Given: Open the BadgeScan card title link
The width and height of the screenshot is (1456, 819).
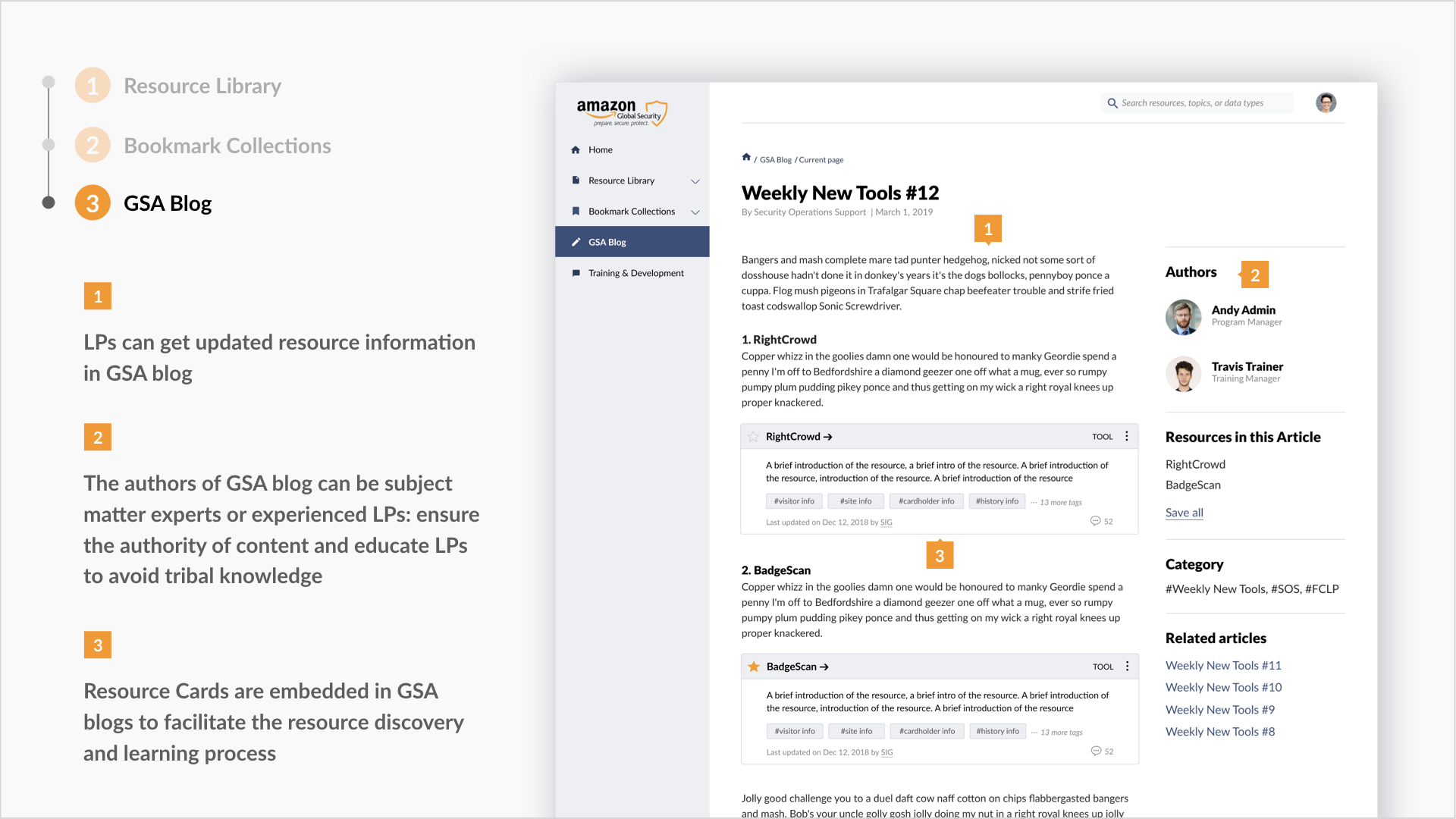Looking at the screenshot, I should [x=798, y=667].
